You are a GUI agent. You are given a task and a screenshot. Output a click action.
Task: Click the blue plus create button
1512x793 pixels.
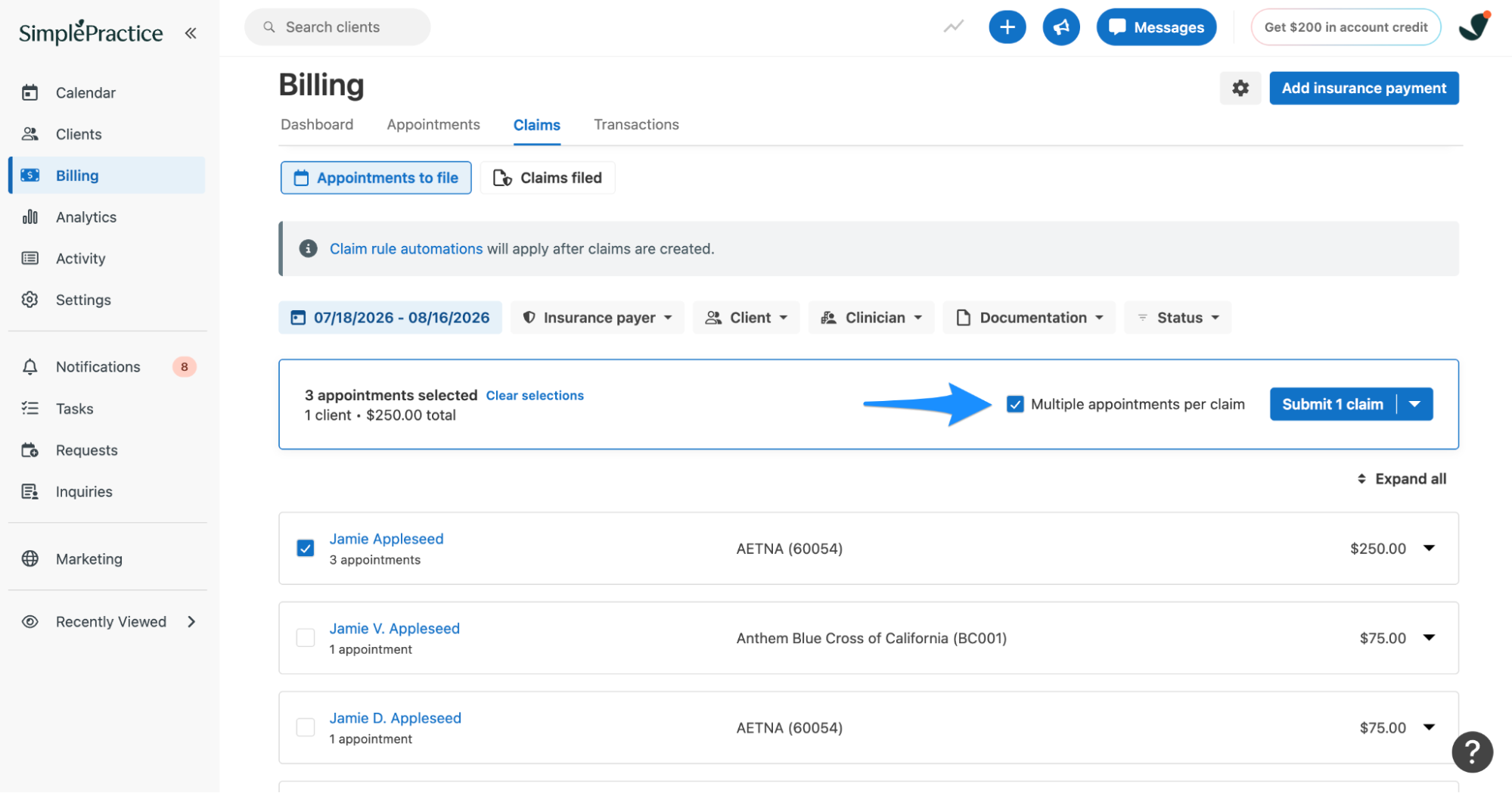point(1007,27)
